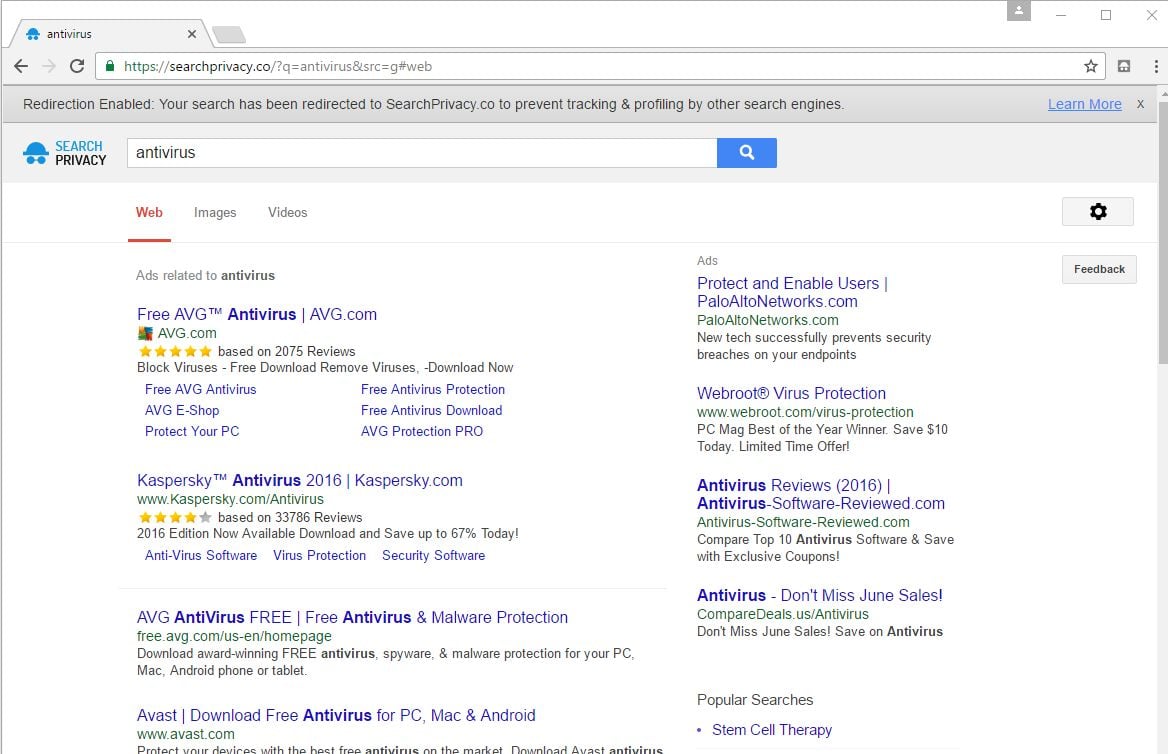The width and height of the screenshot is (1168, 754).
Task: Switch to the Images tab
Action: (x=215, y=212)
